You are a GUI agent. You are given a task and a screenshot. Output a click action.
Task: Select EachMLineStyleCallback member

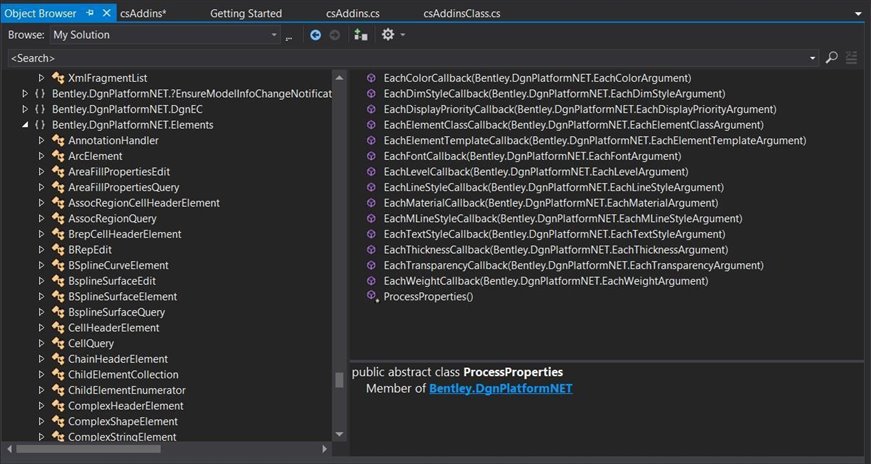pos(563,218)
